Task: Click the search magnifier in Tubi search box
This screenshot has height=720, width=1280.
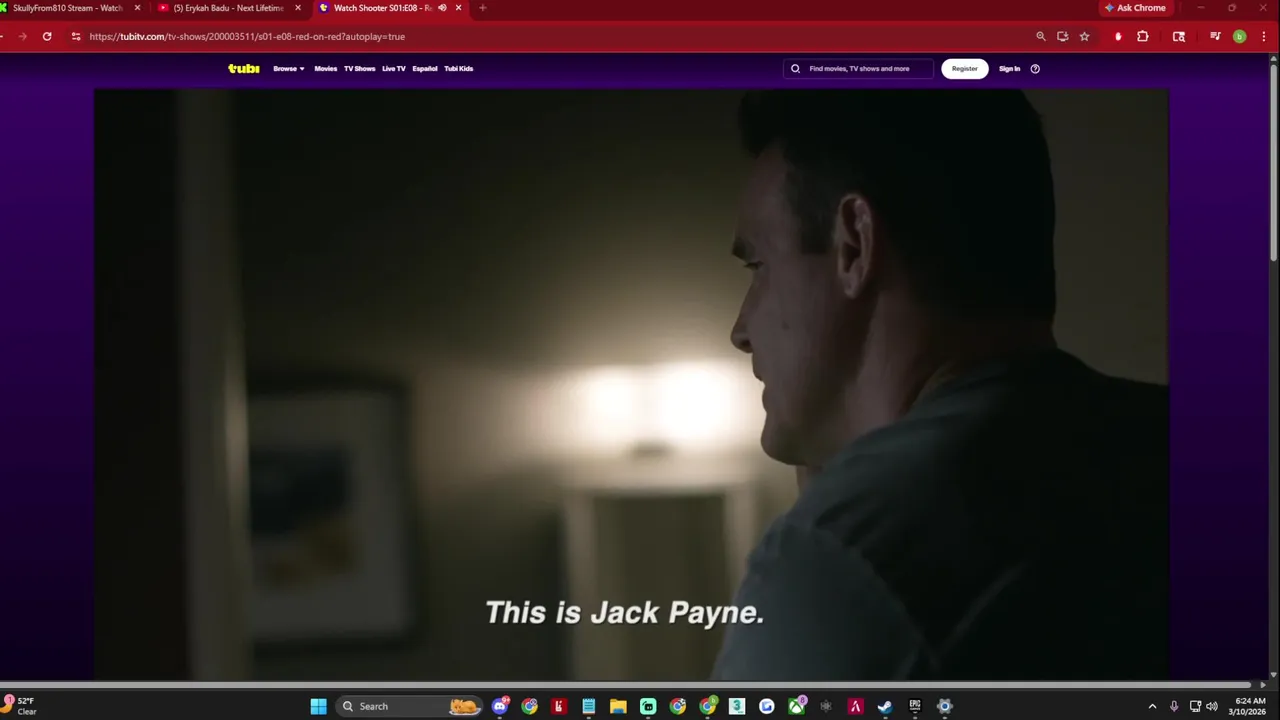Action: (x=796, y=69)
